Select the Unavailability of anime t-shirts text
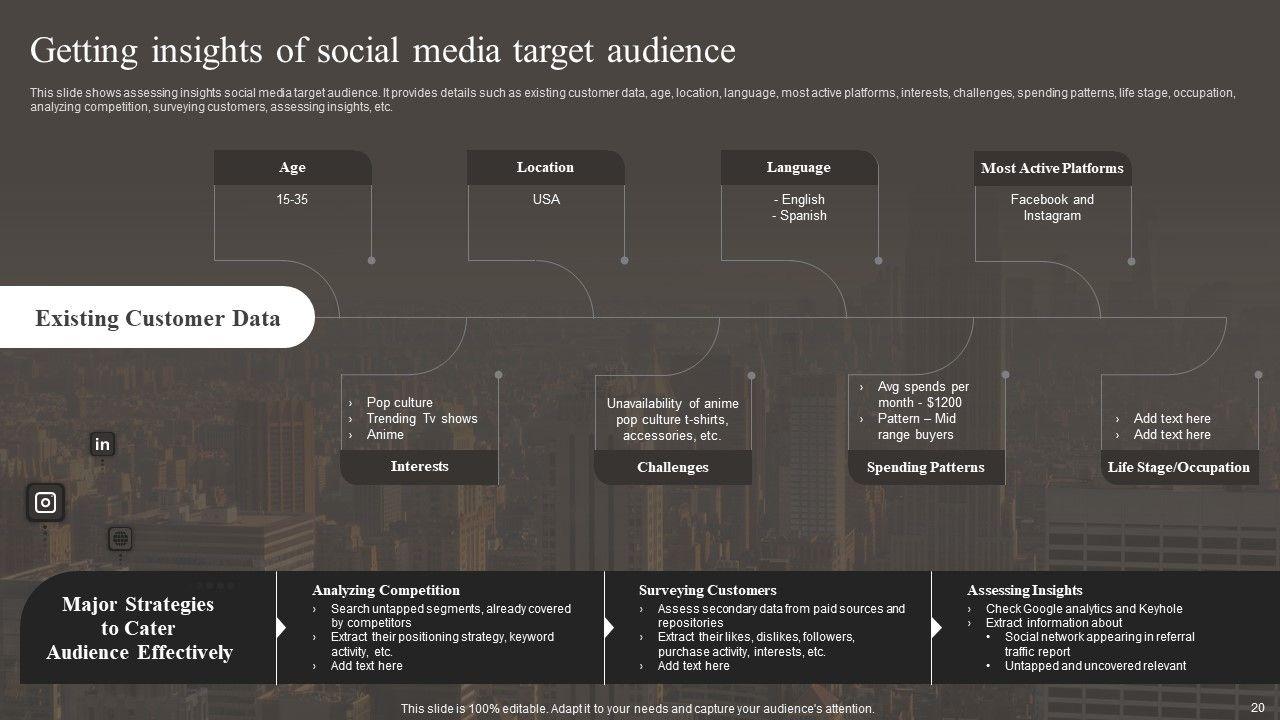The width and height of the screenshot is (1280, 720). click(673, 420)
